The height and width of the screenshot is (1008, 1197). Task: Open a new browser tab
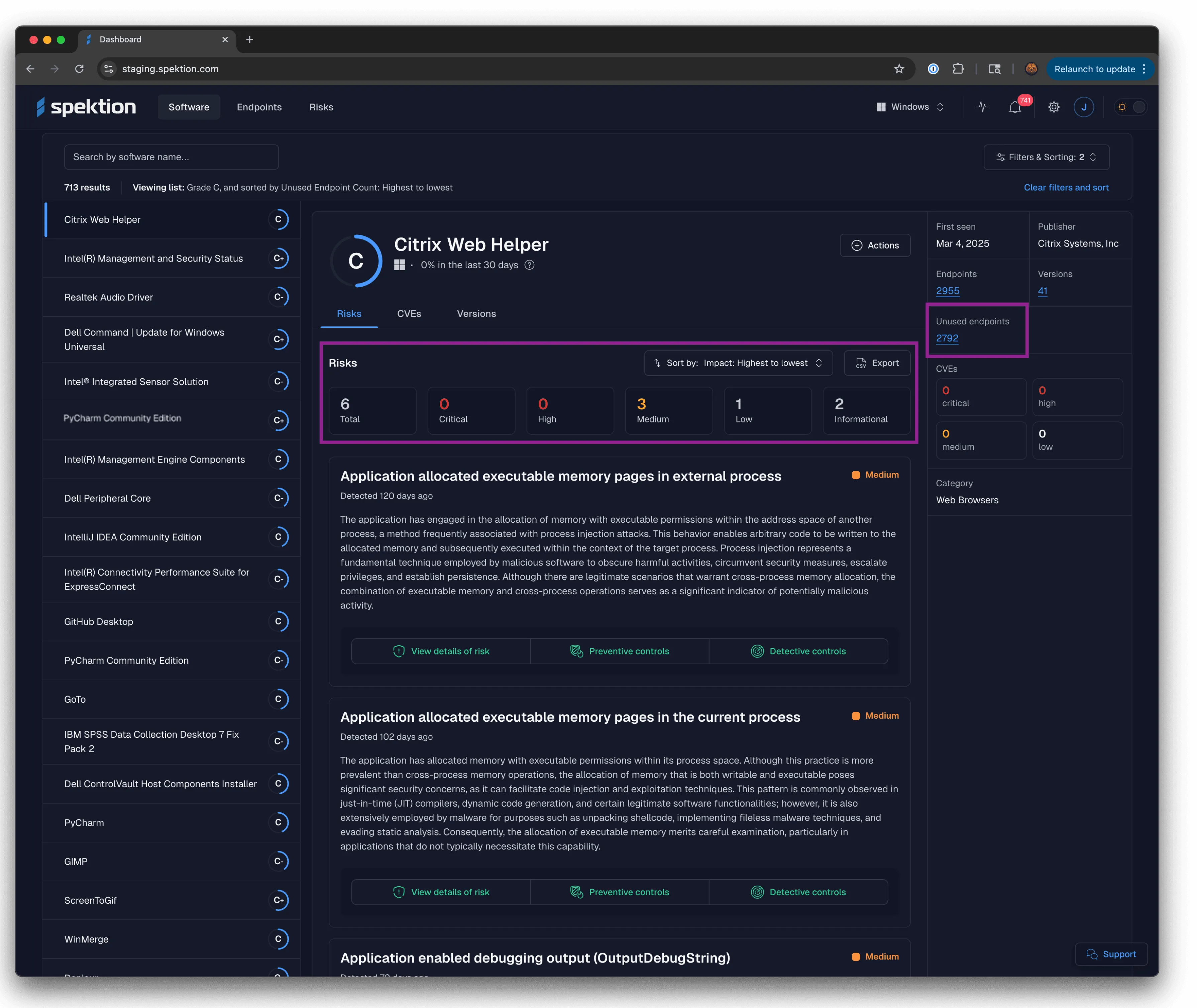coord(250,39)
